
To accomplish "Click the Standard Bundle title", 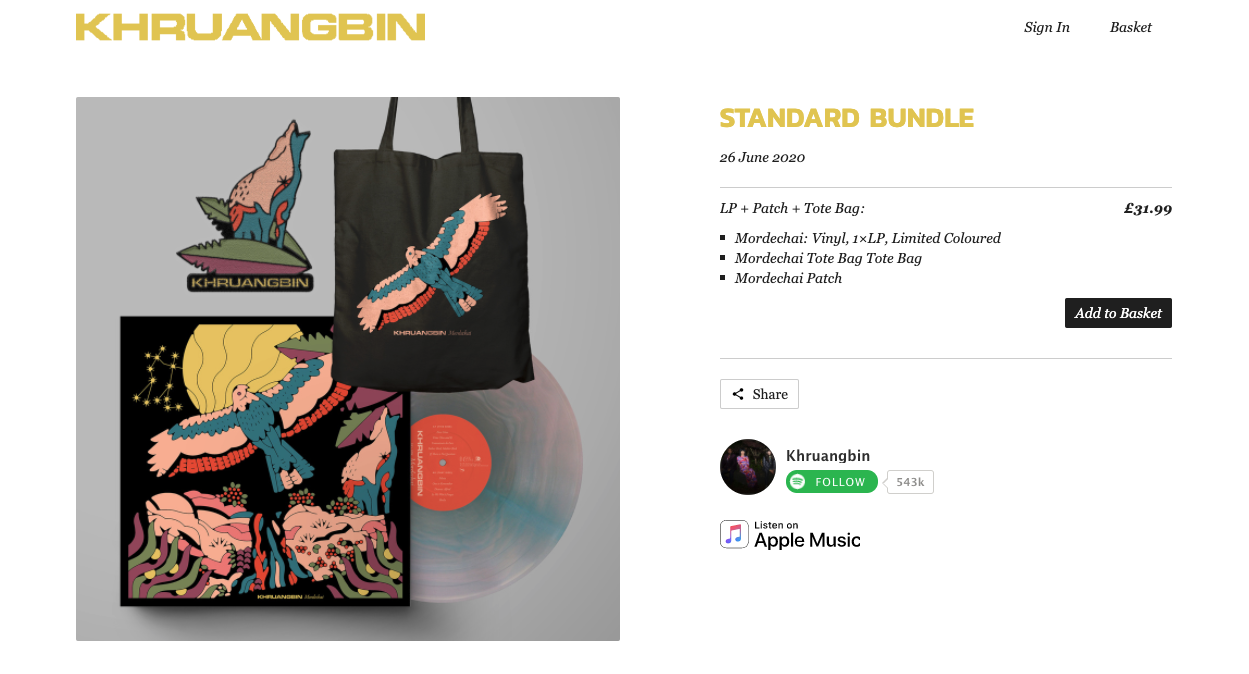I will coord(847,118).
